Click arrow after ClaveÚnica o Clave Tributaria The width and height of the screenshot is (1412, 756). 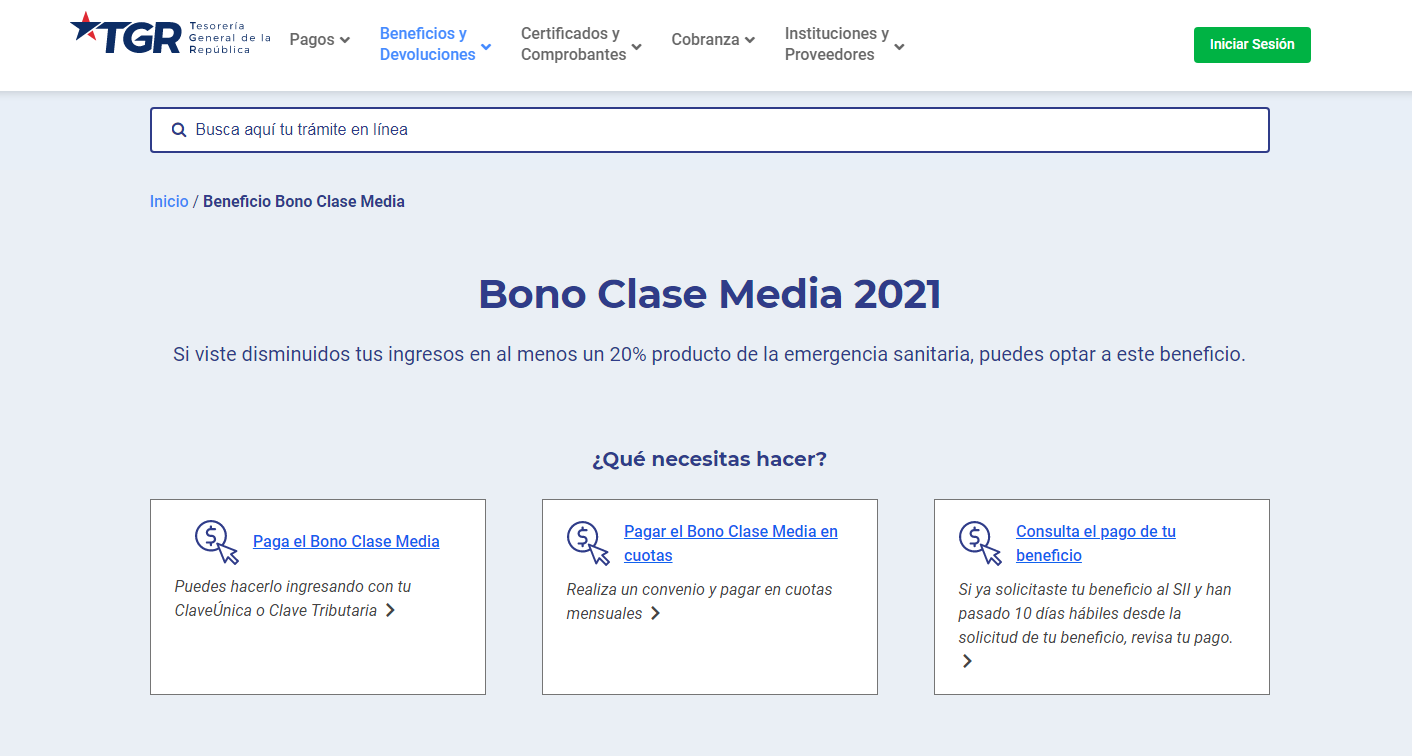point(390,610)
